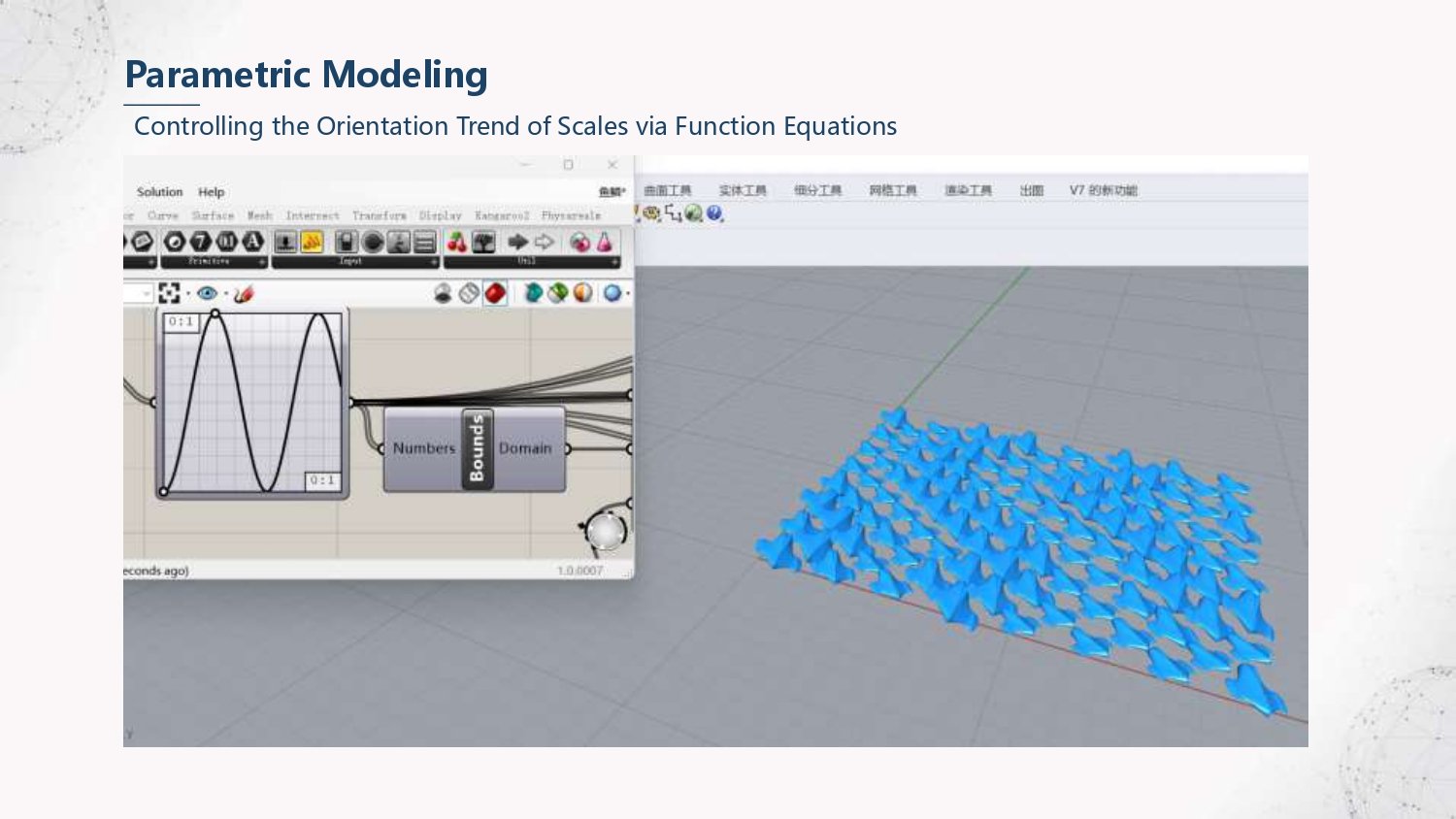Toggle the red shaded preview mode button
Viewport: 1456px width, 819px height.
(x=495, y=293)
